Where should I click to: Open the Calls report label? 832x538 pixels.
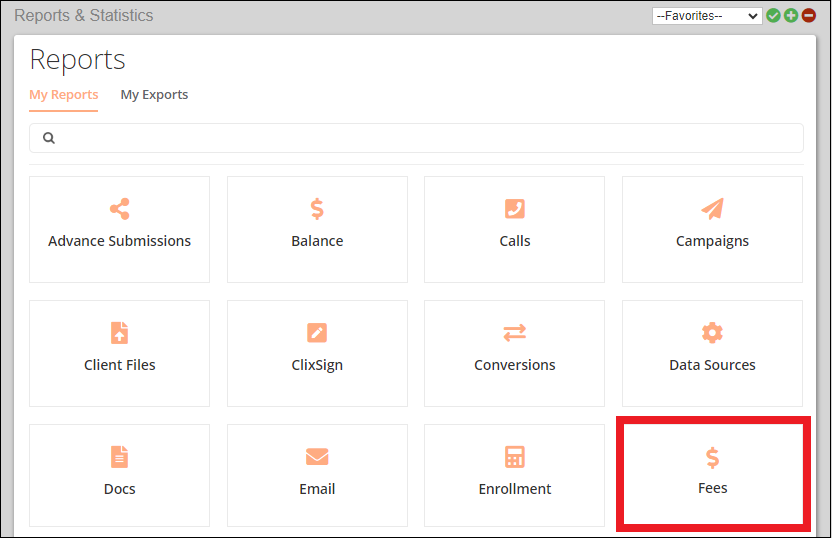point(515,241)
